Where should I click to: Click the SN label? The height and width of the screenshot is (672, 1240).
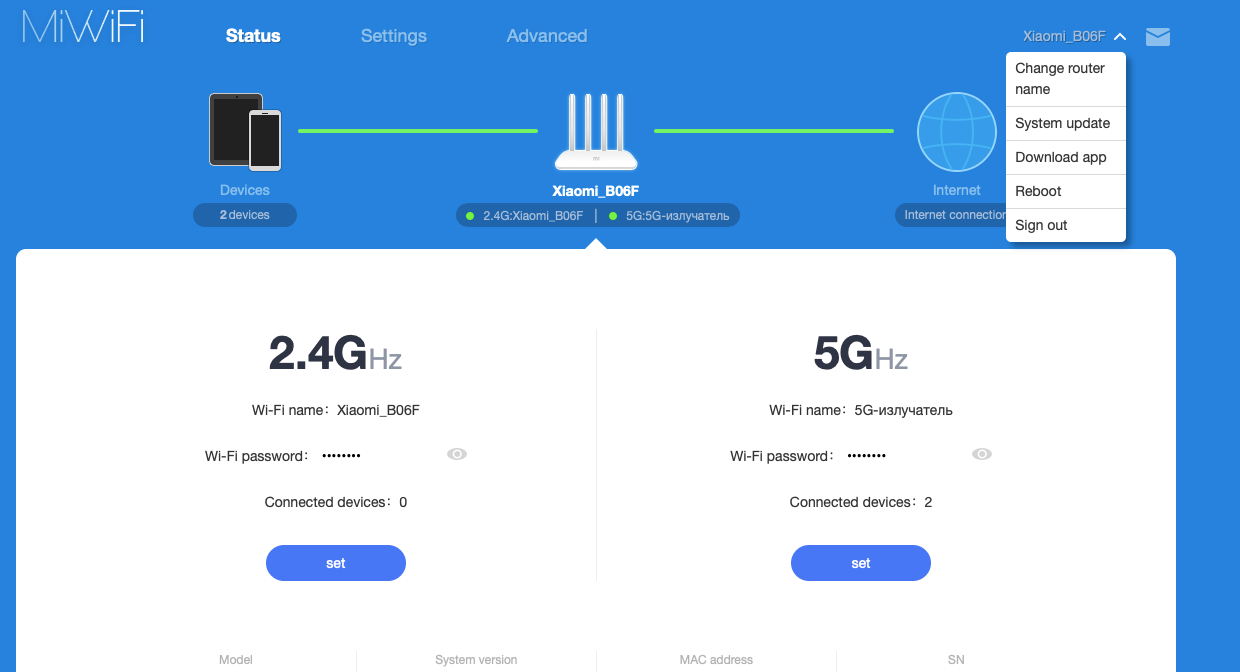tap(956, 660)
